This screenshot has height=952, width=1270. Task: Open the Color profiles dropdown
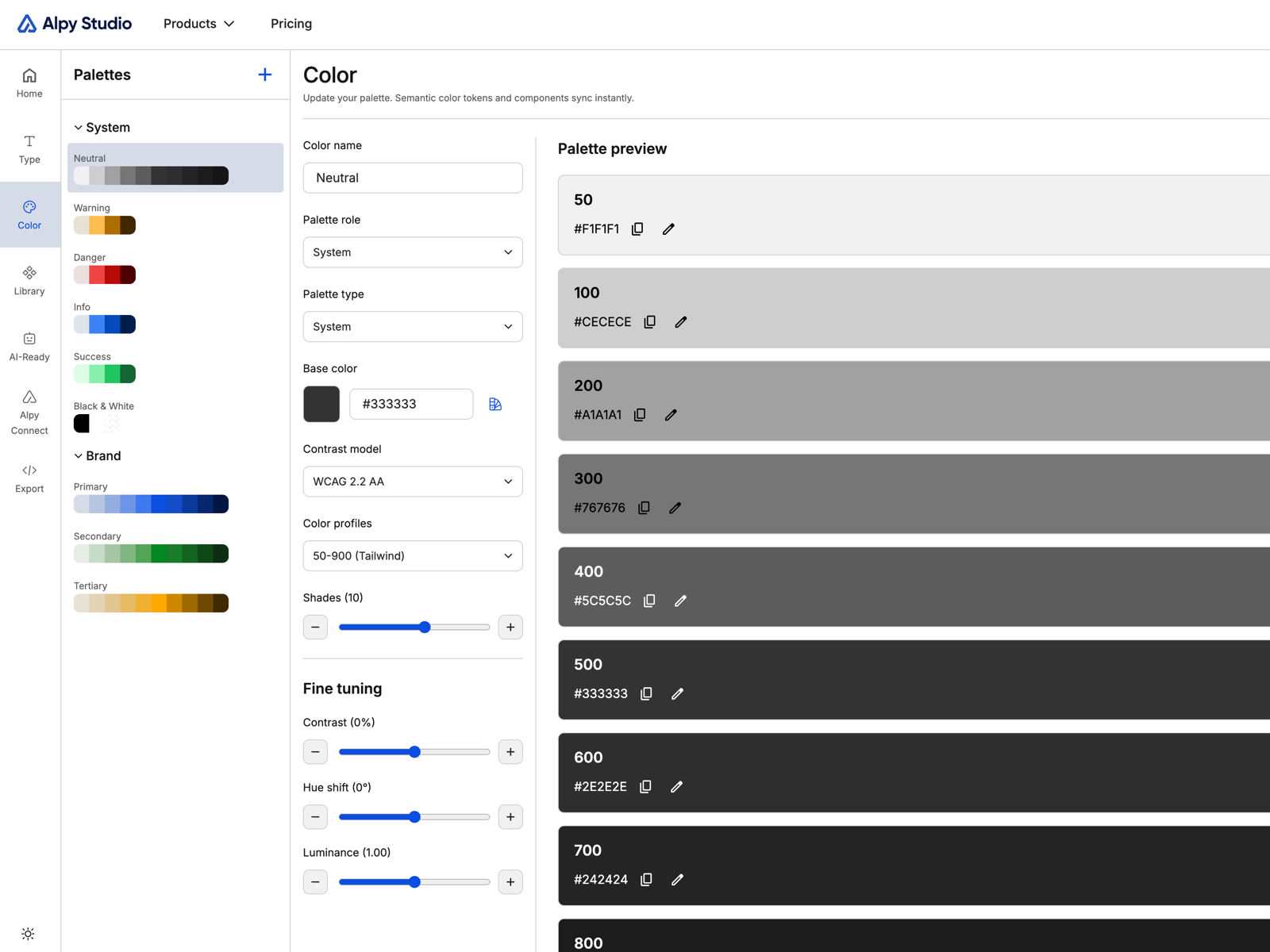coord(413,555)
